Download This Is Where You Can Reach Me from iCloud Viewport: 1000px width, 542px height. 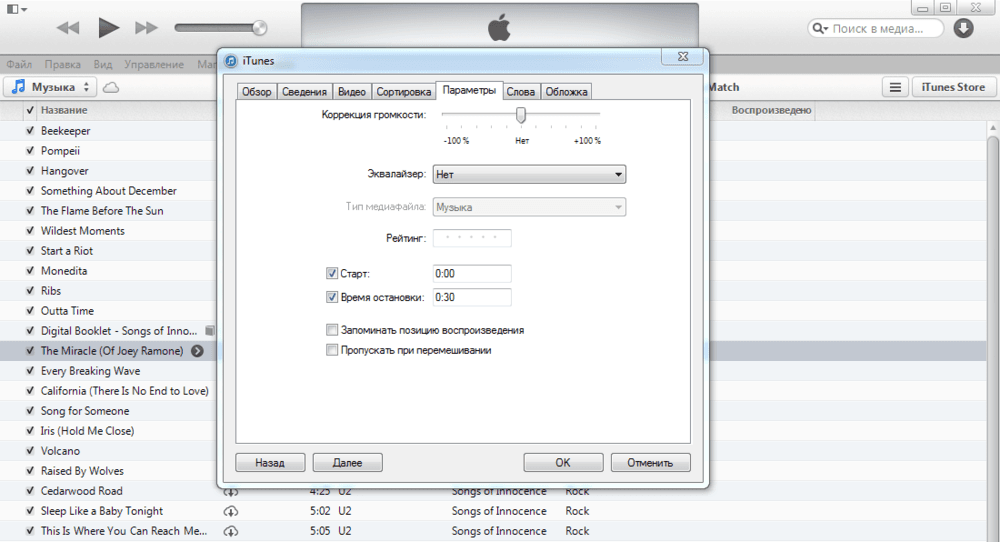[231, 531]
